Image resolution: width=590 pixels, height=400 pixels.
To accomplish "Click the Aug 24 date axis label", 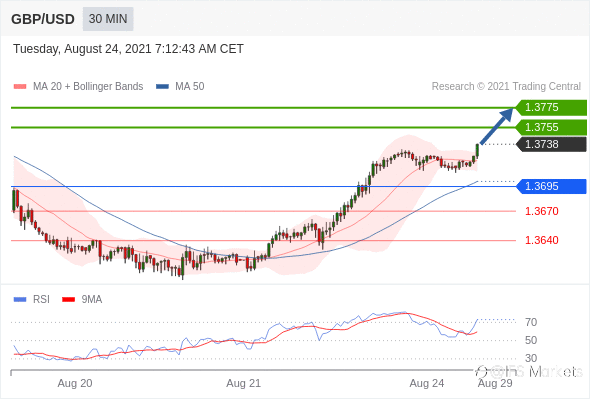I will pos(427,383).
